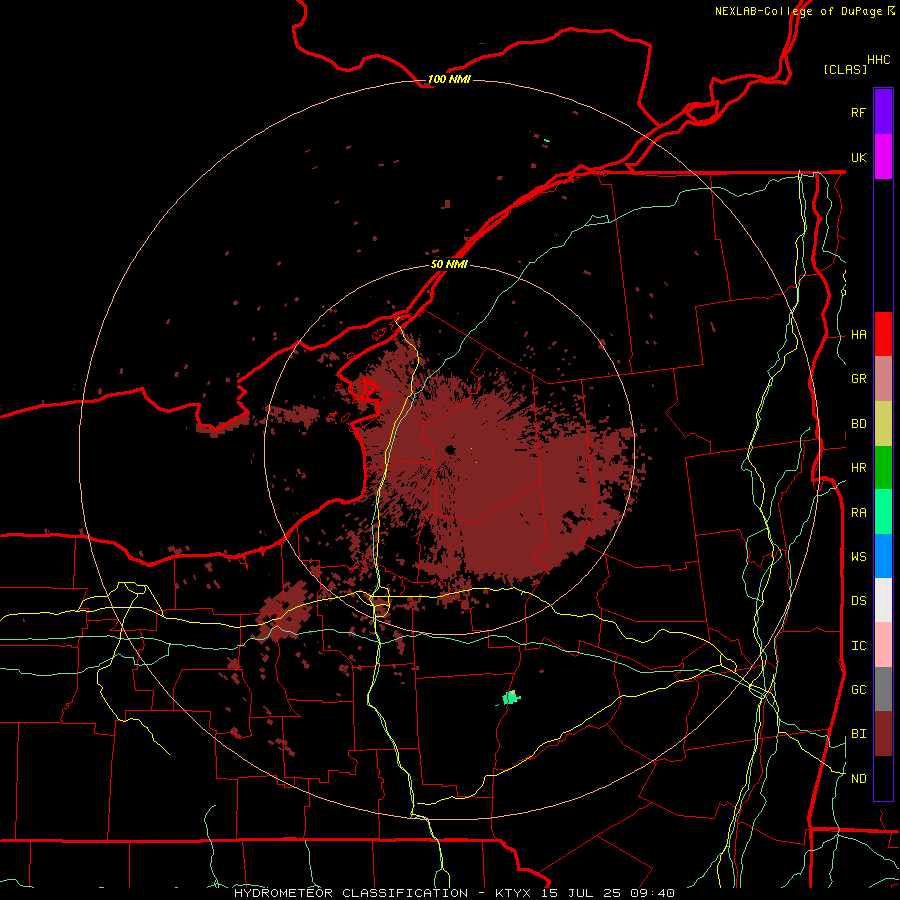Select the GC legend label

coord(859,690)
